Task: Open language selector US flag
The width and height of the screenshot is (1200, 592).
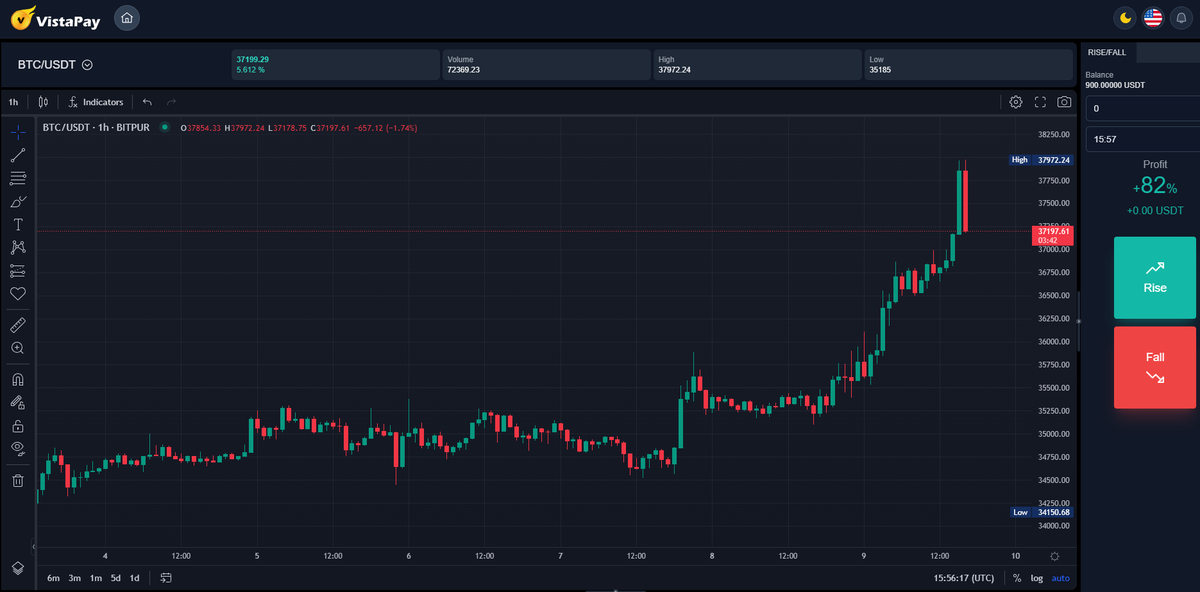Action: tap(1153, 17)
